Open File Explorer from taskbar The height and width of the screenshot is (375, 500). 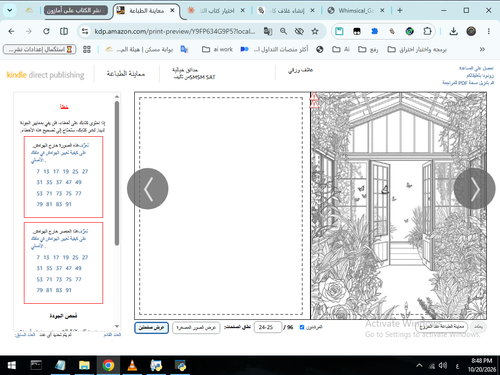(x=84, y=366)
